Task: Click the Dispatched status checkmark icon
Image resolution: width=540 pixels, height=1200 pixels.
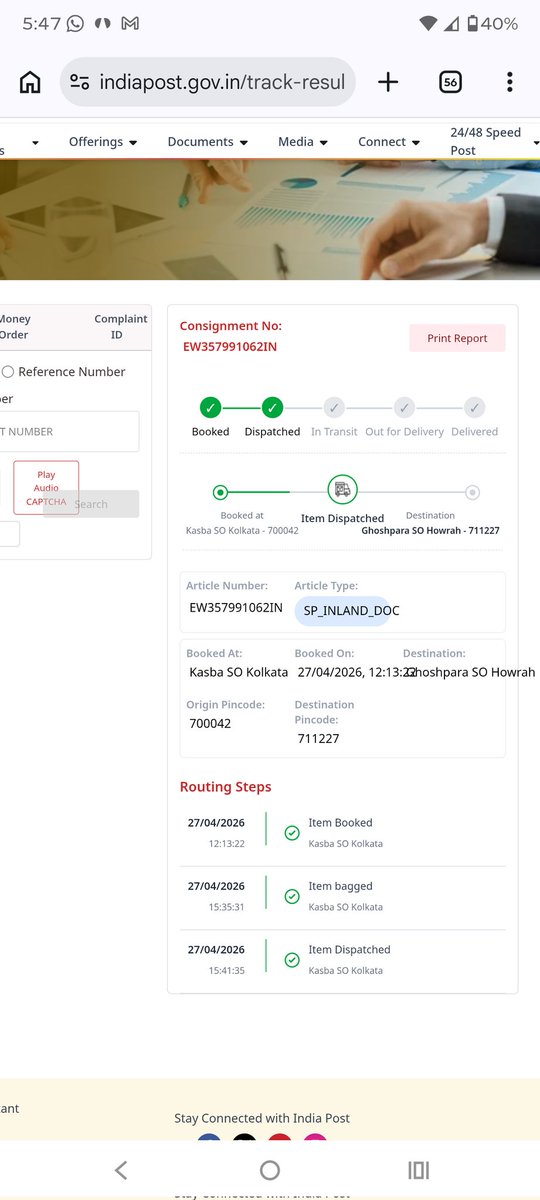Action: coord(272,407)
